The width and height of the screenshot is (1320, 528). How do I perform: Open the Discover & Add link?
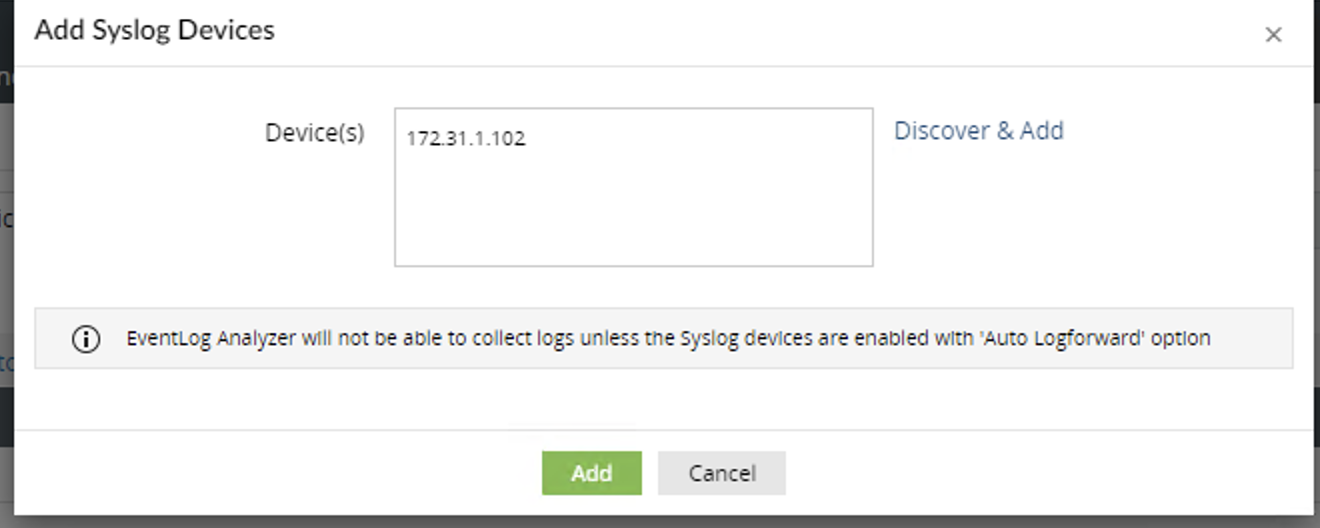[x=978, y=131]
